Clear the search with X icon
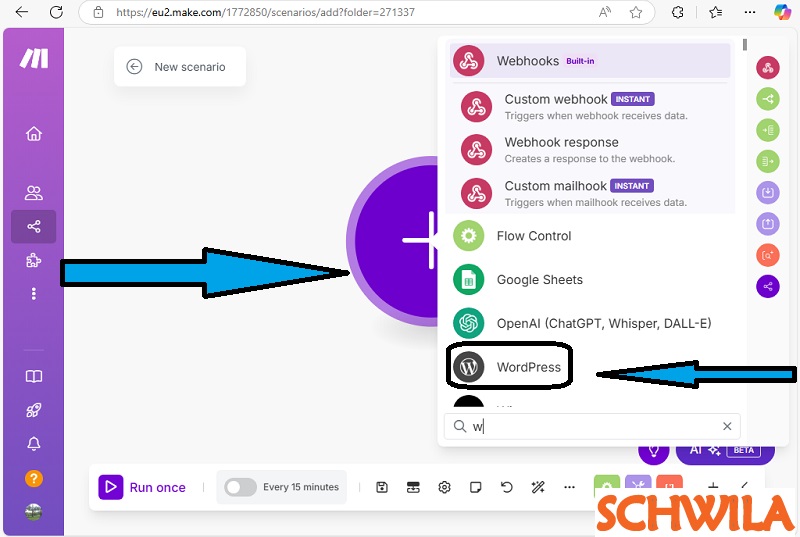This screenshot has height=537, width=800. click(727, 426)
